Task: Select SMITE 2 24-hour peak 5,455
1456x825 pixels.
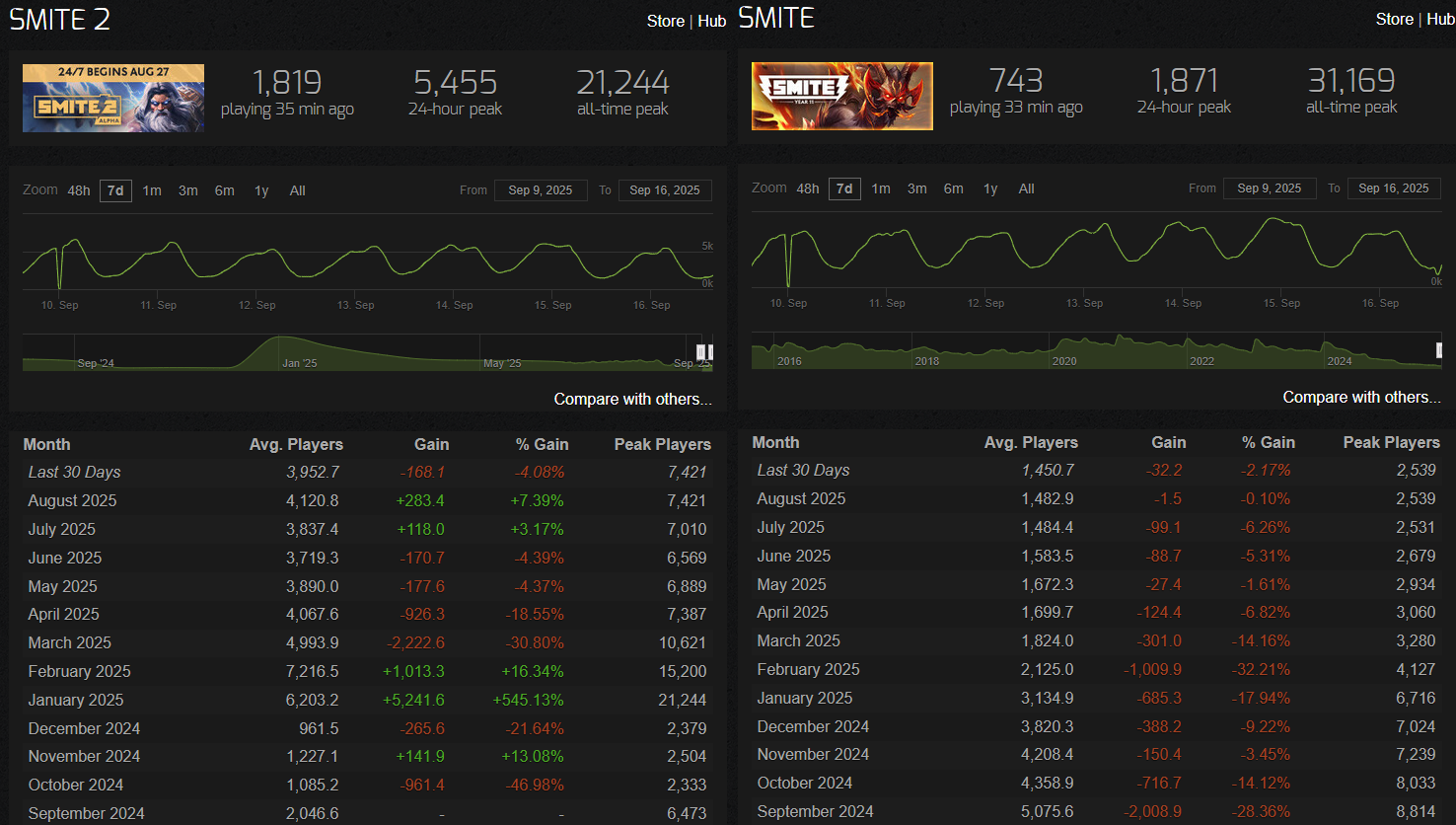Action: click(455, 82)
